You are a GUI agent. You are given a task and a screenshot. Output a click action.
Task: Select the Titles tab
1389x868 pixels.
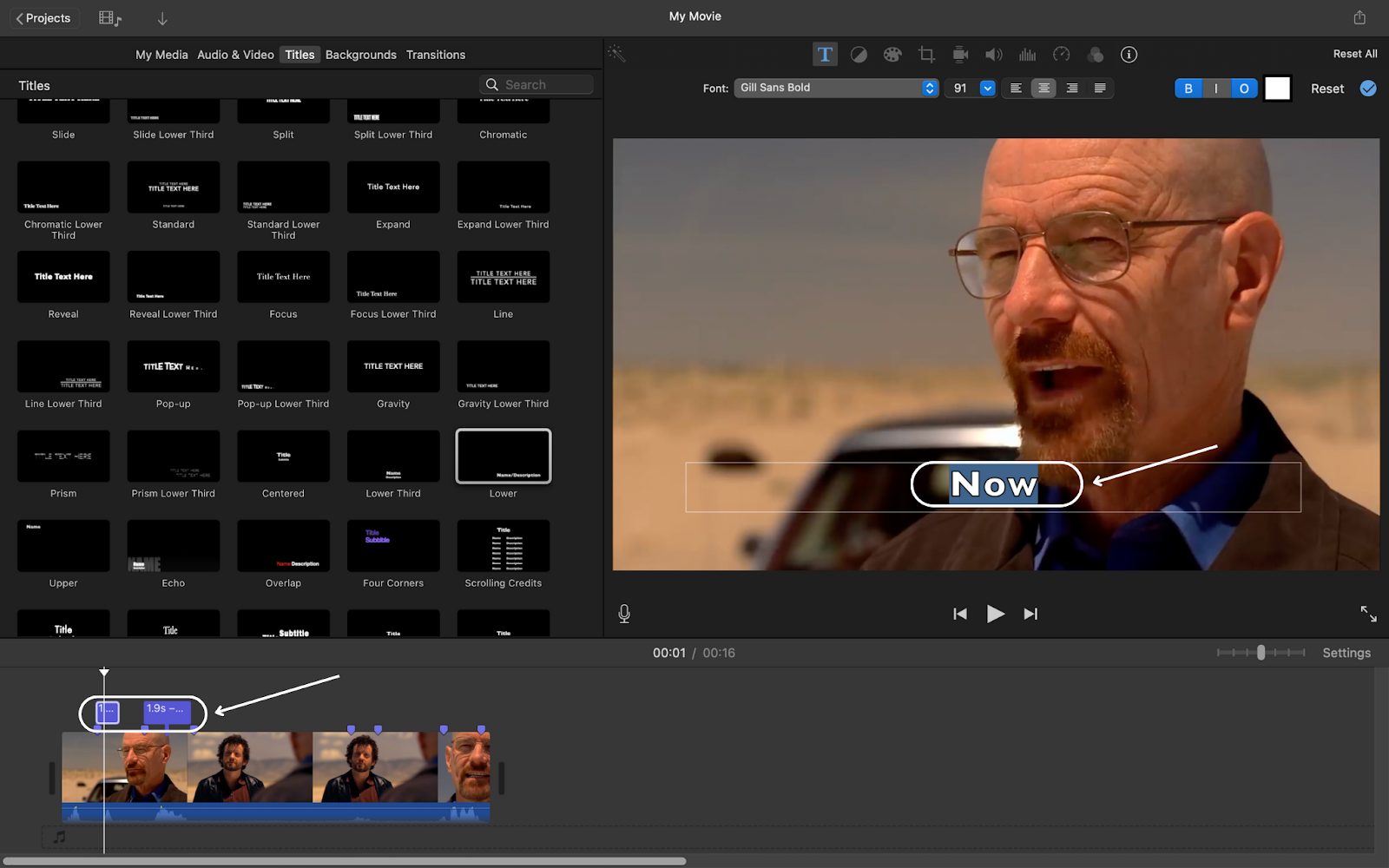point(300,55)
